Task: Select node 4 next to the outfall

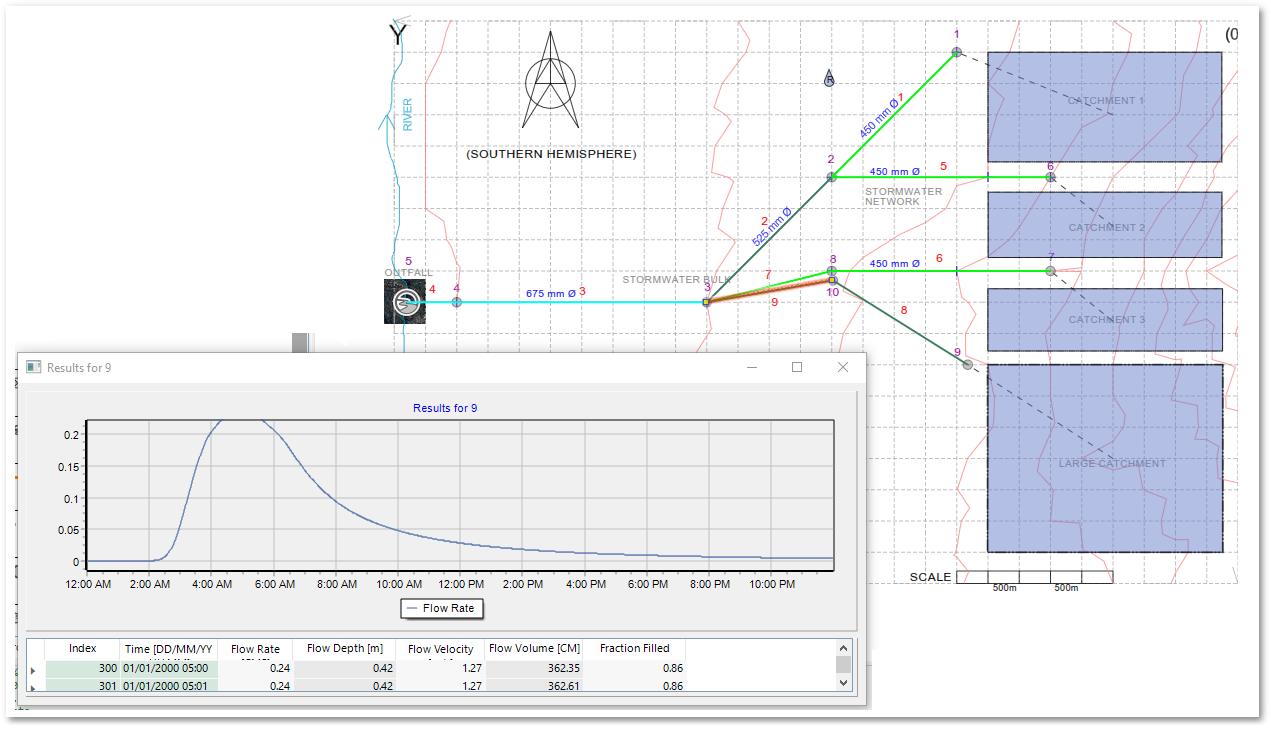Action: tap(457, 302)
